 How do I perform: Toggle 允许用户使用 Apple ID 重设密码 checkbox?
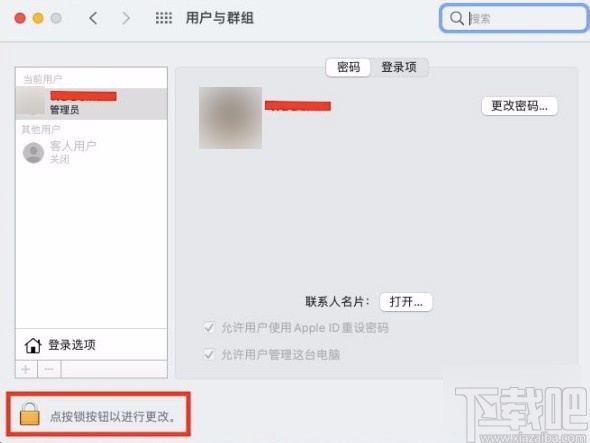click(x=209, y=327)
